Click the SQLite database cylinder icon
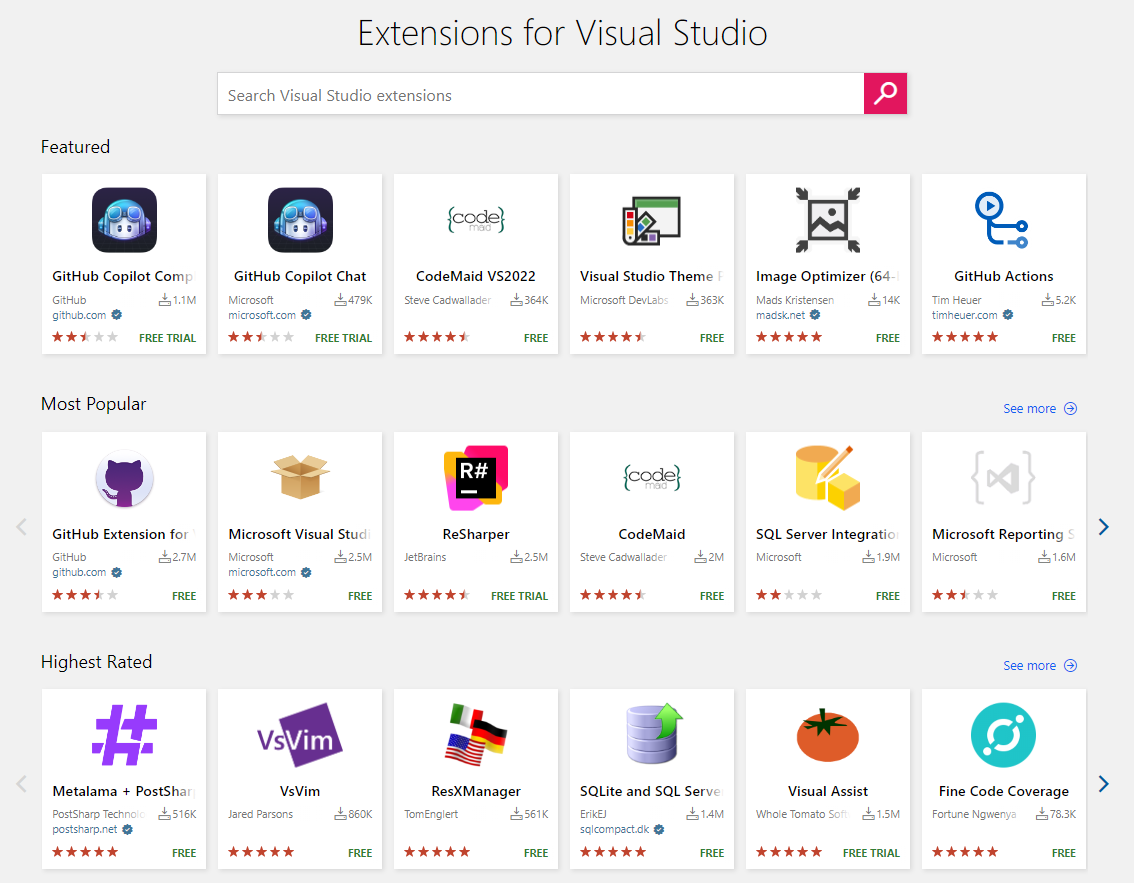 651,734
